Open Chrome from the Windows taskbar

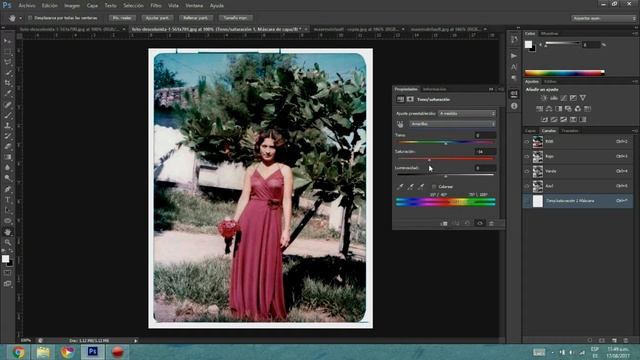(x=18, y=352)
